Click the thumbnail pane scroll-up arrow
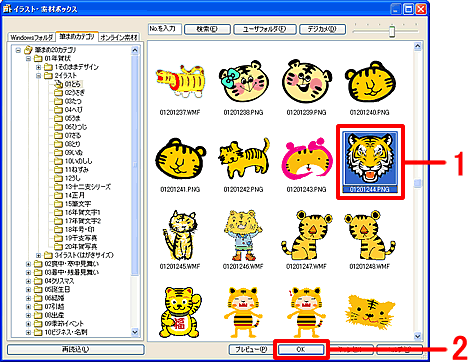 point(418,47)
